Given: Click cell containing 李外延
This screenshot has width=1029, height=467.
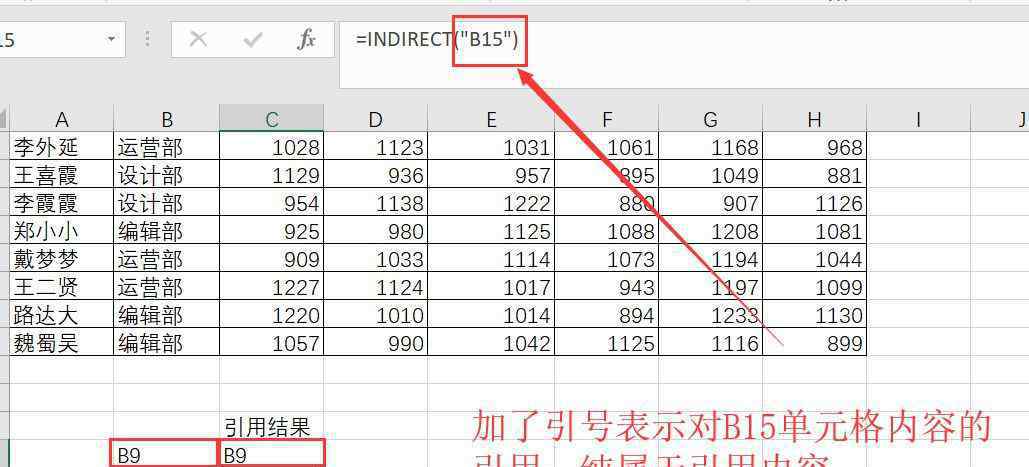Looking at the screenshot, I should tap(62, 147).
